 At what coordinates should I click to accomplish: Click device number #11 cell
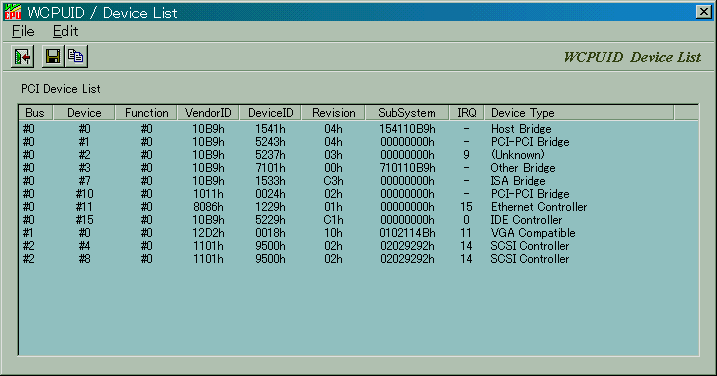click(x=84, y=207)
